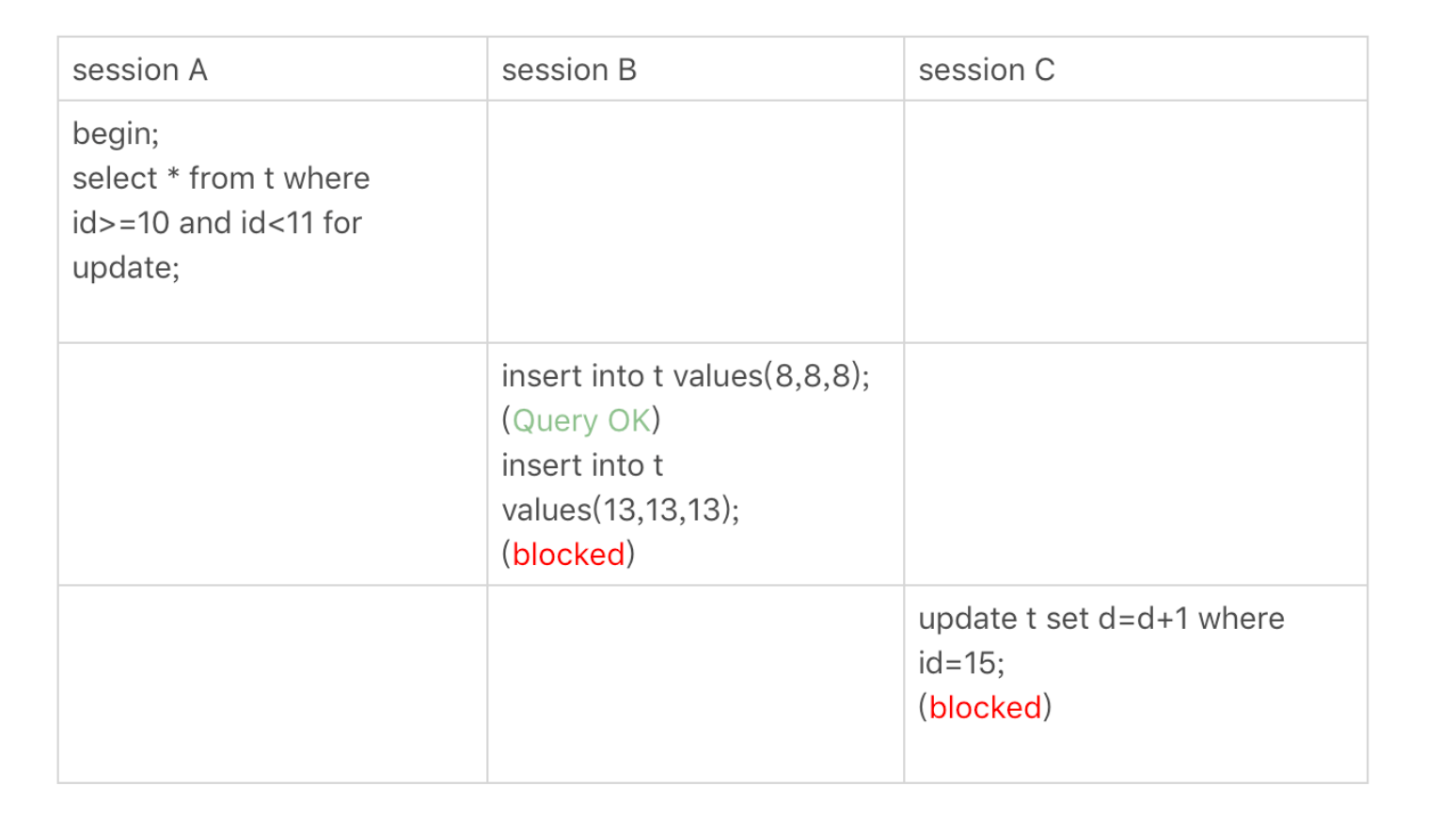Click the update; text in session A

126,268
